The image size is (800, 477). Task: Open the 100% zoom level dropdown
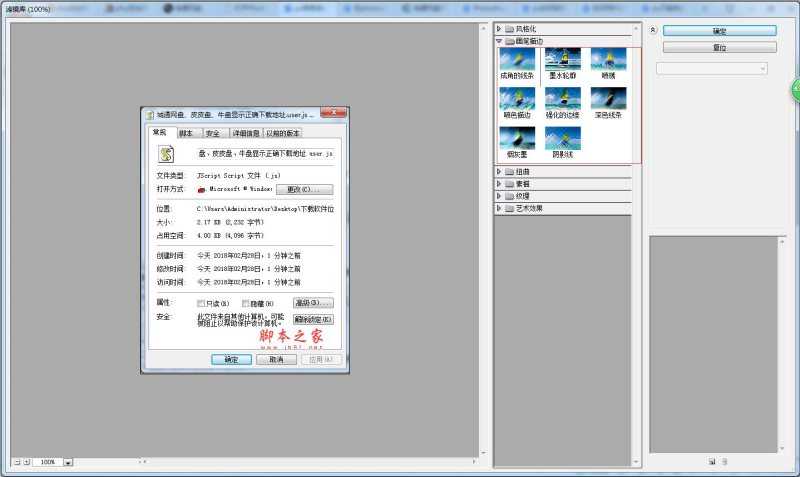click(x=68, y=462)
